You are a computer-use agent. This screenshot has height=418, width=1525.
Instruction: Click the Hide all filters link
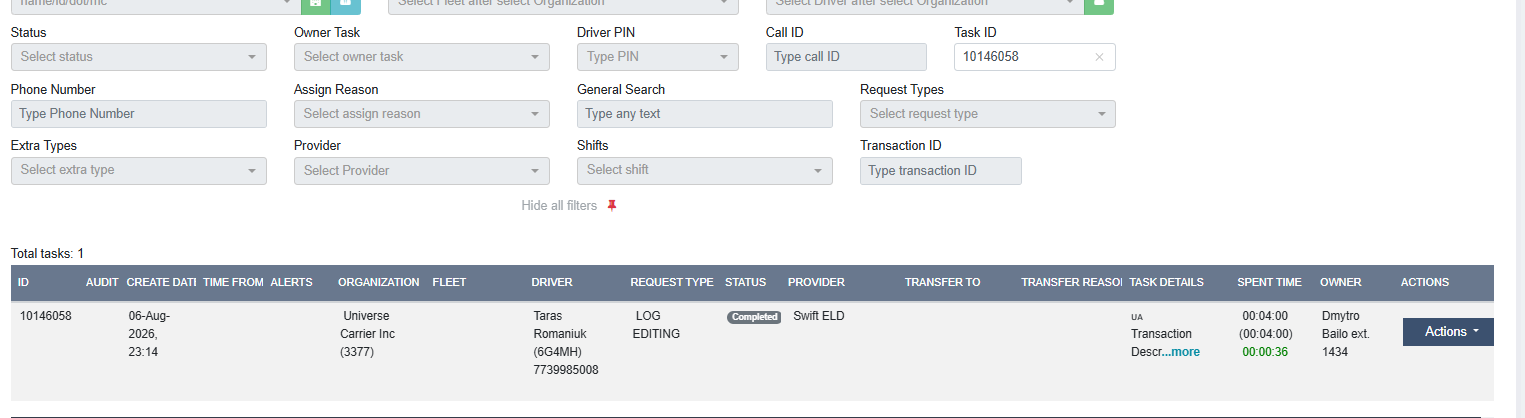coord(559,206)
